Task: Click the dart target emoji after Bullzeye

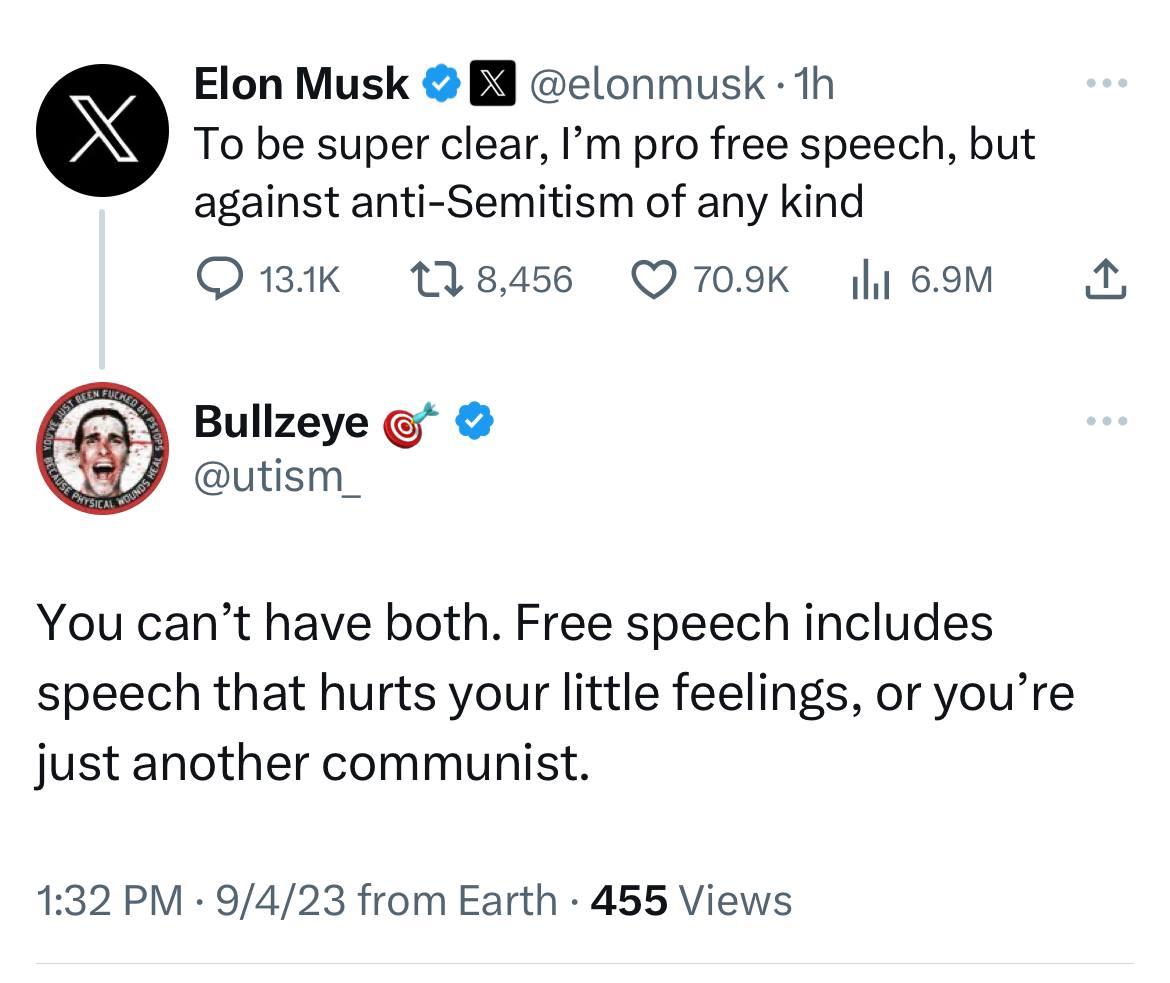Action: point(410,424)
